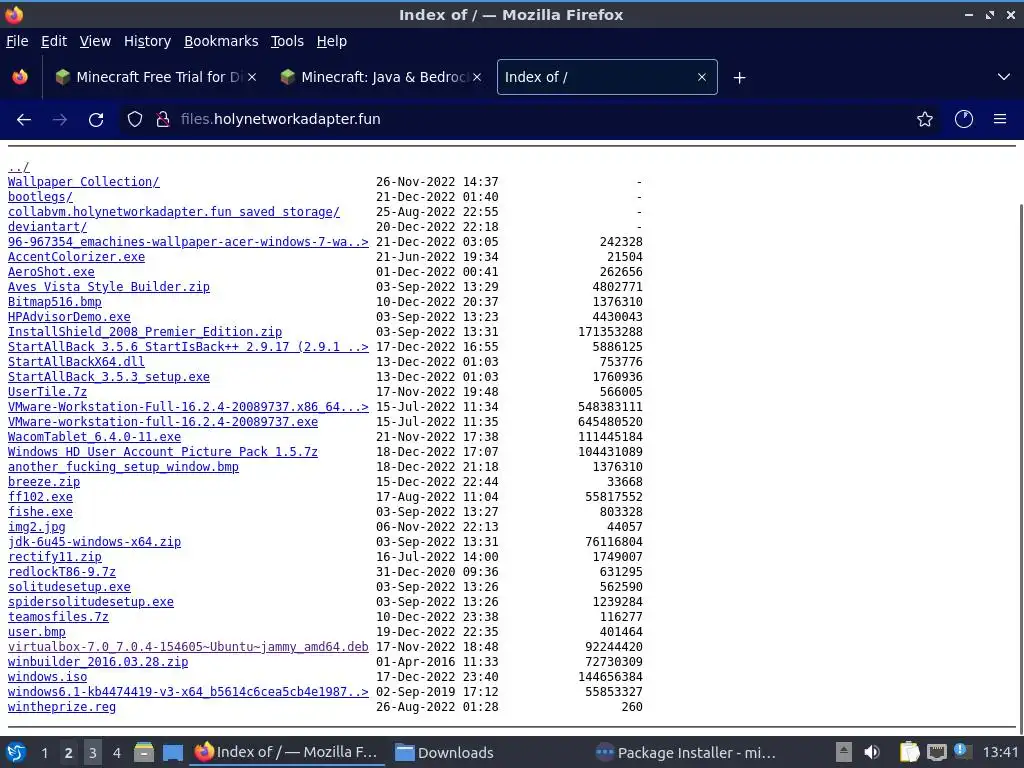The width and height of the screenshot is (1024, 768).
Task: Download fishe.exe
Action: click(40, 513)
